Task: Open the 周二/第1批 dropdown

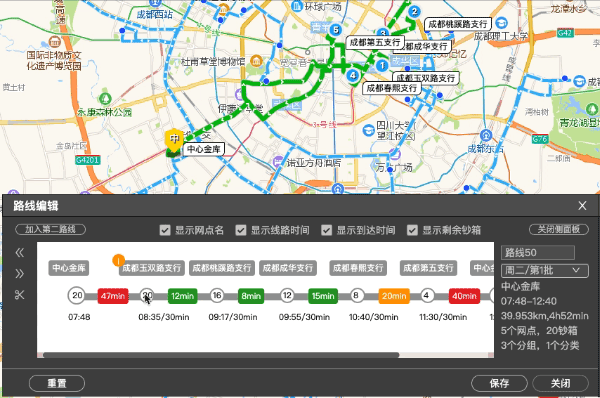Action: (545, 271)
